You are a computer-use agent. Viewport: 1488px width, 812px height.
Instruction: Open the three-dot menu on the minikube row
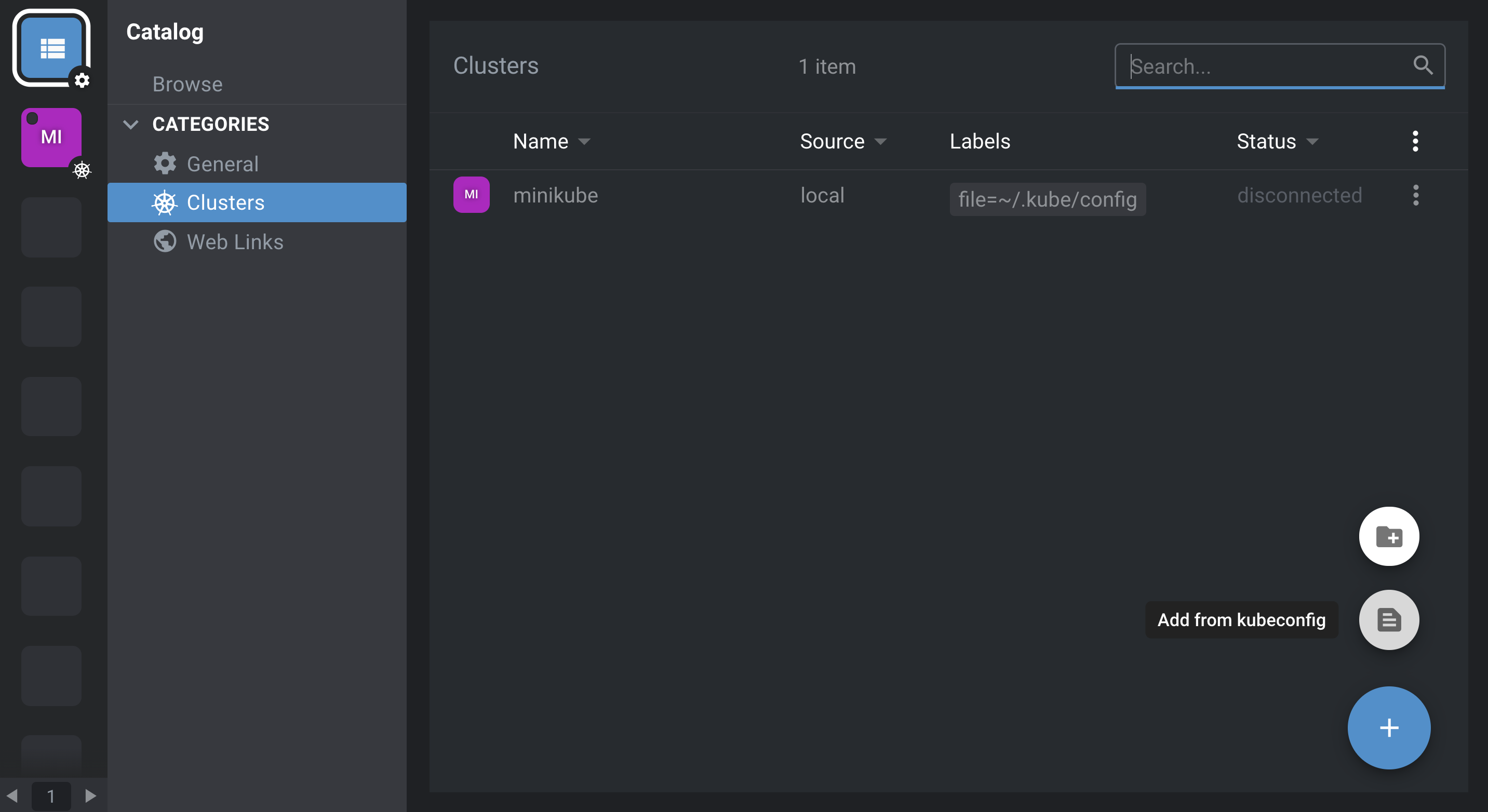click(1415, 195)
